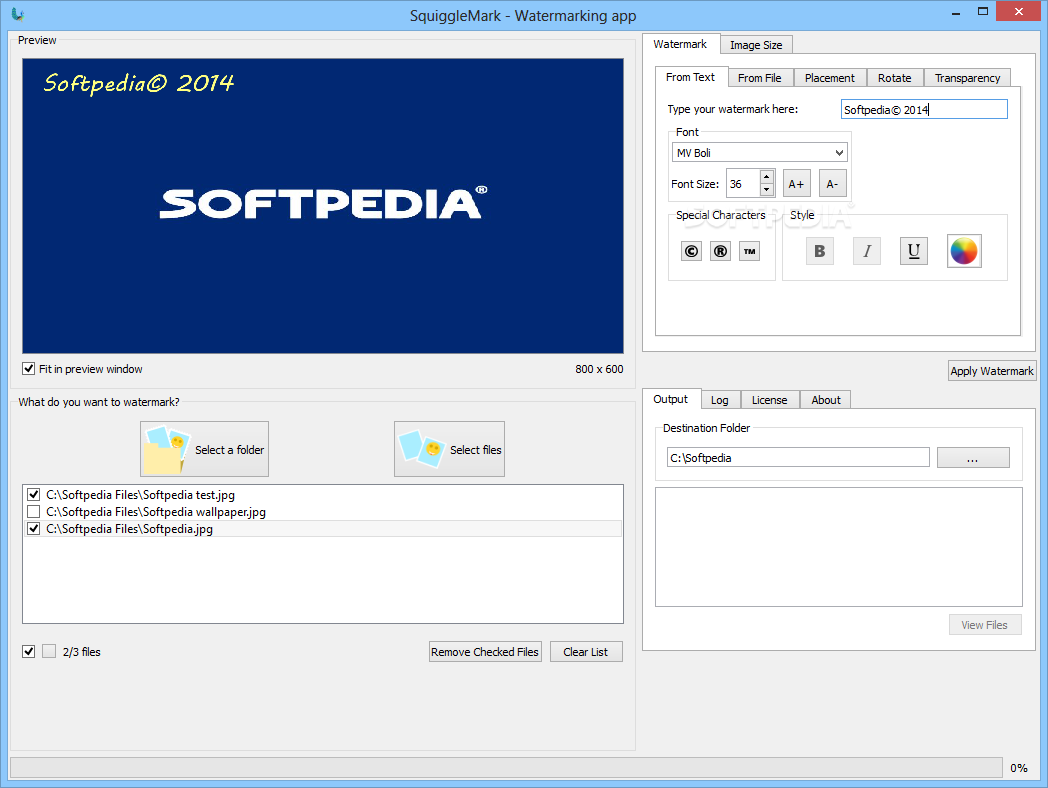This screenshot has height=788, width=1048.
Task: Click the 800 x 600 dimensions text
Action: pyautogui.click(x=599, y=369)
